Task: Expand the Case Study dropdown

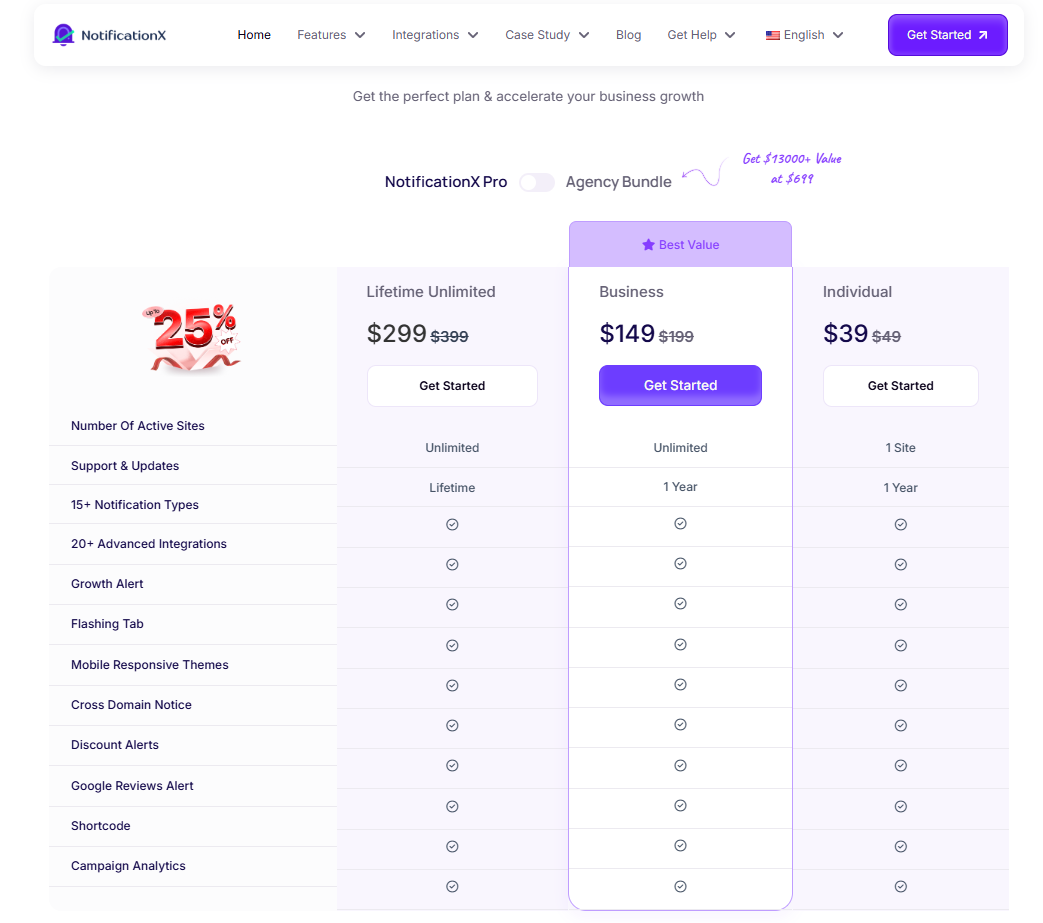Action: tap(547, 34)
